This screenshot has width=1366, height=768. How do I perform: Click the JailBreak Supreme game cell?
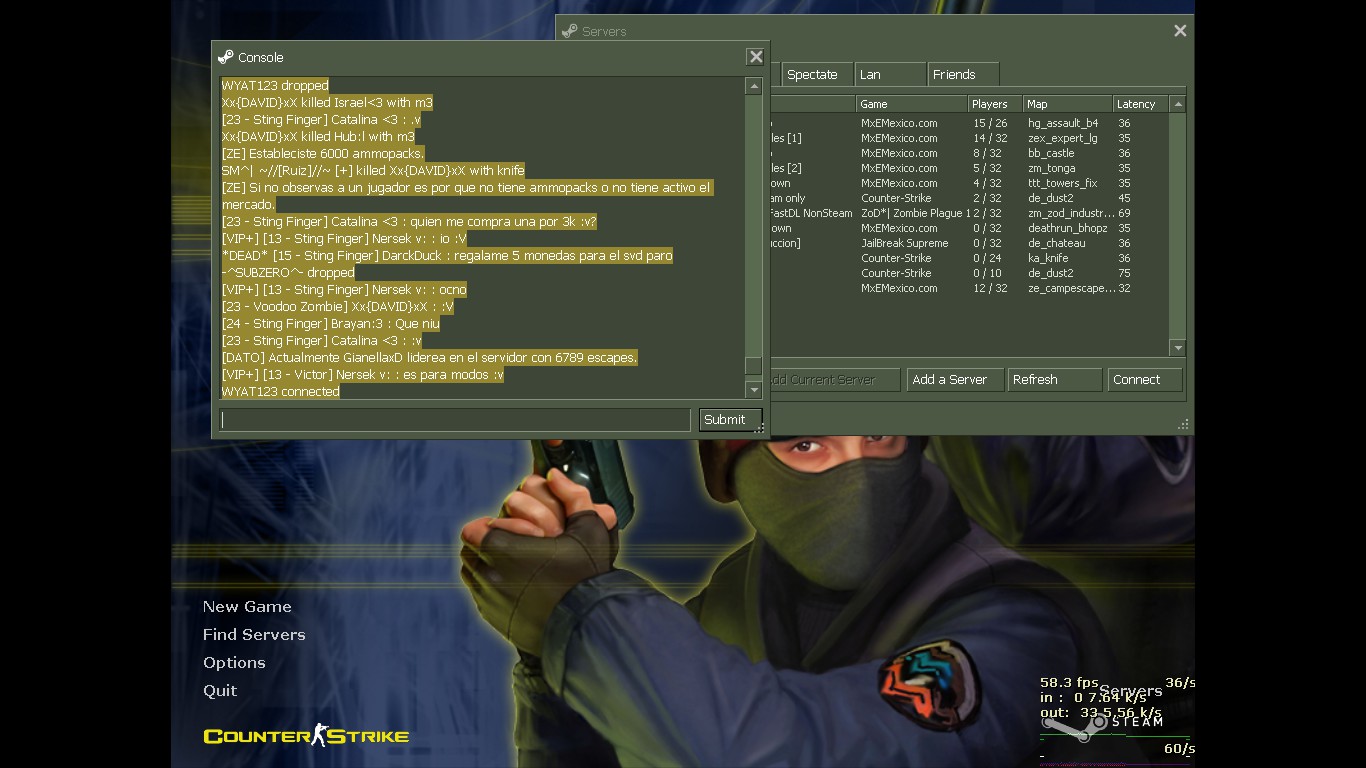coord(904,243)
